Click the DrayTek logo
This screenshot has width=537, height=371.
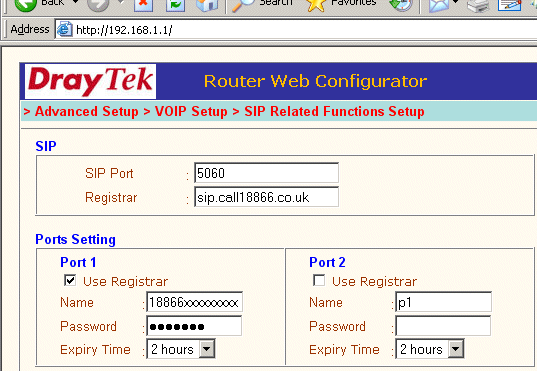click(90, 81)
